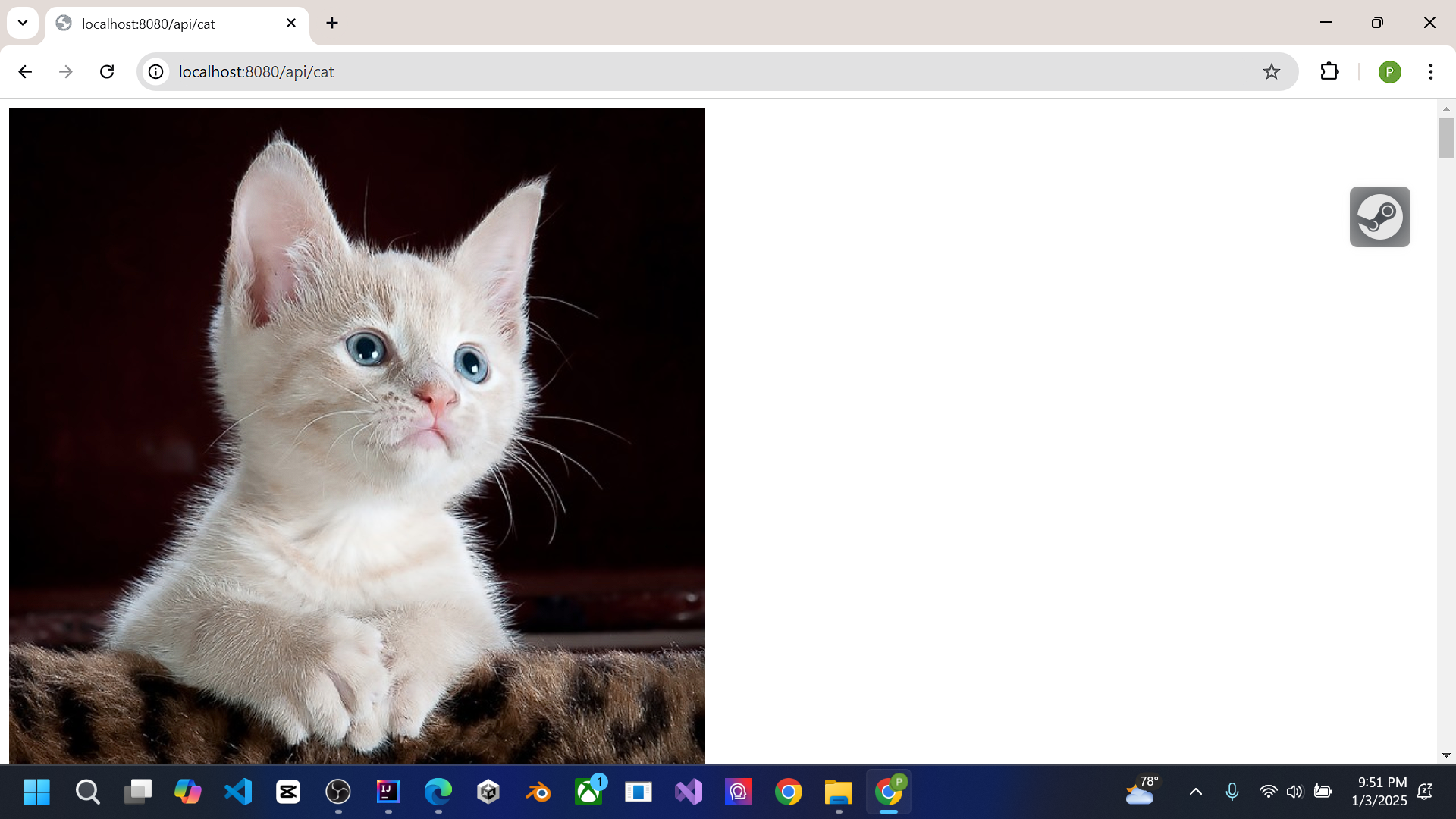Open Wi-Fi network settings icon
The height and width of the screenshot is (819, 1456).
pos(1268,792)
